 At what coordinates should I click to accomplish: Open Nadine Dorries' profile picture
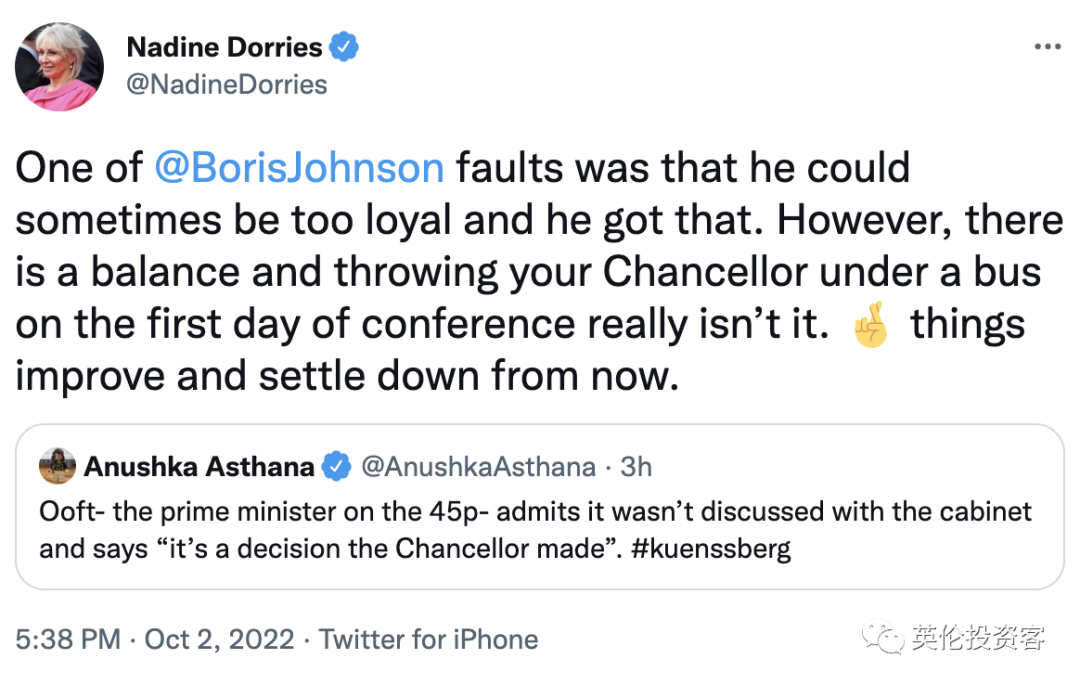tap(59, 67)
